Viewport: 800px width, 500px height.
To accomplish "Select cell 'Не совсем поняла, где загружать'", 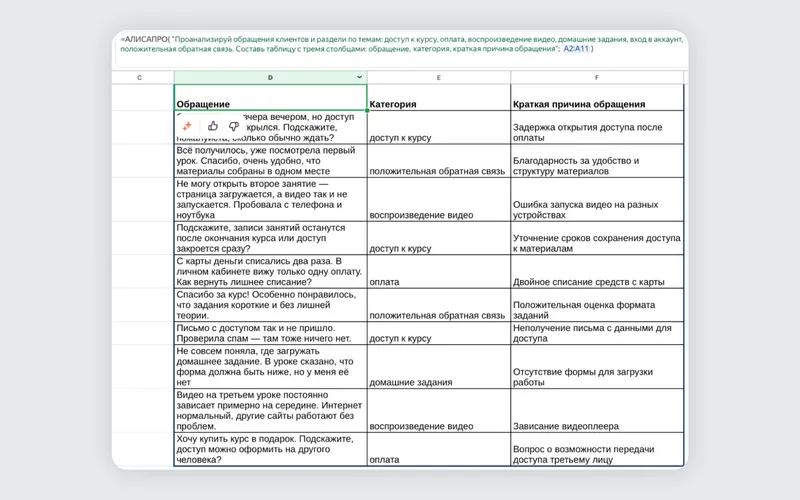I will point(270,367).
